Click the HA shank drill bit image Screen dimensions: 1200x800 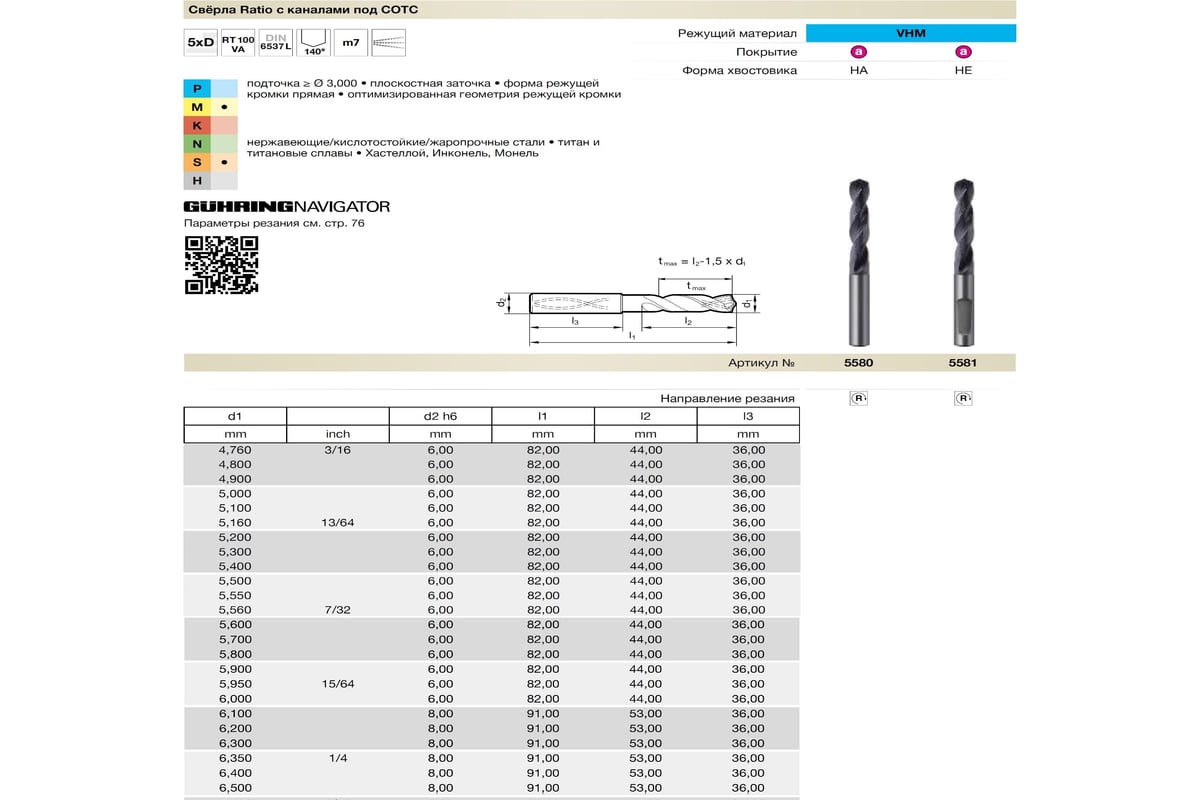point(859,260)
